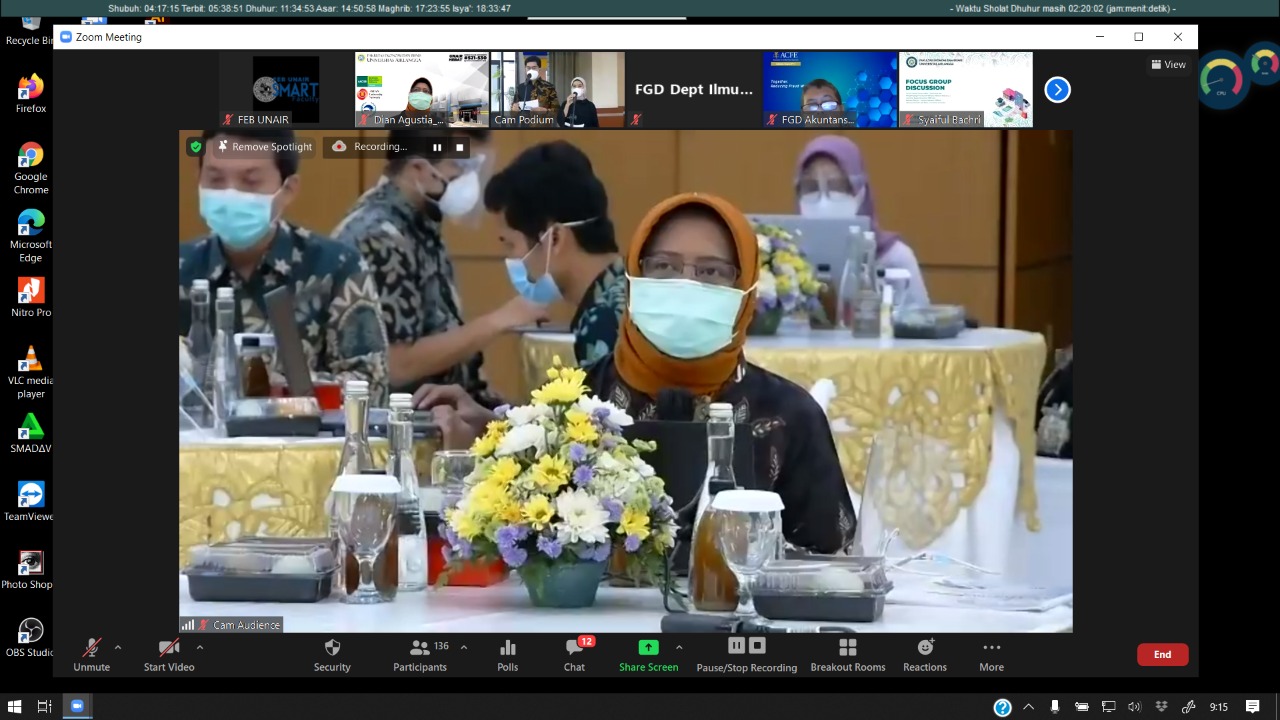Open the More menu
The height and width of the screenshot is (720, 1280).
[991, 648]
